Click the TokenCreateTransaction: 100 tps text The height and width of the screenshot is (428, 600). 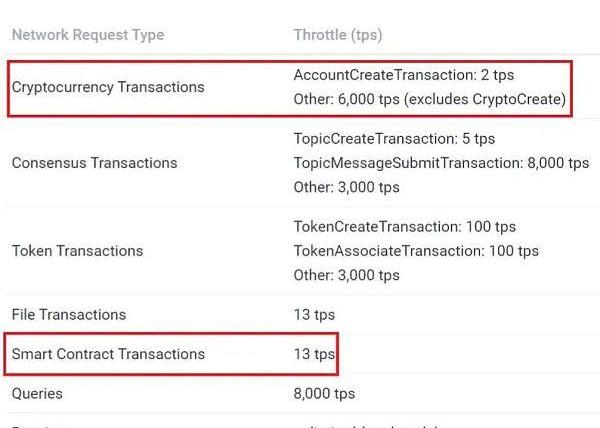[405, 227]
